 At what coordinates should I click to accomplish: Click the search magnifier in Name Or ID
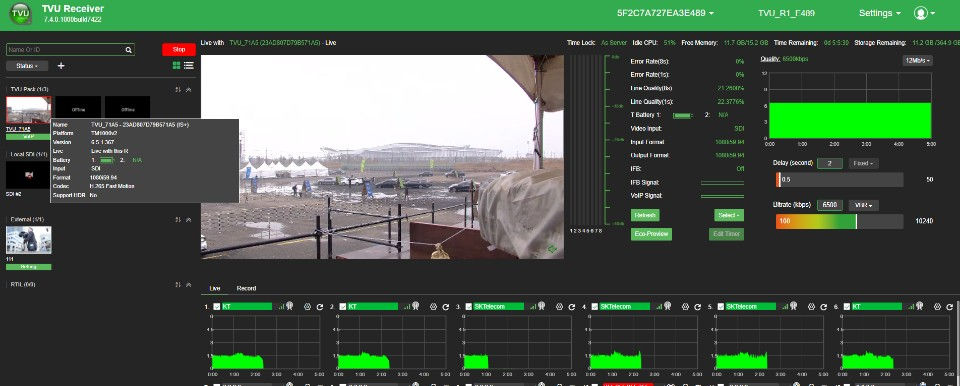(129, 50)
